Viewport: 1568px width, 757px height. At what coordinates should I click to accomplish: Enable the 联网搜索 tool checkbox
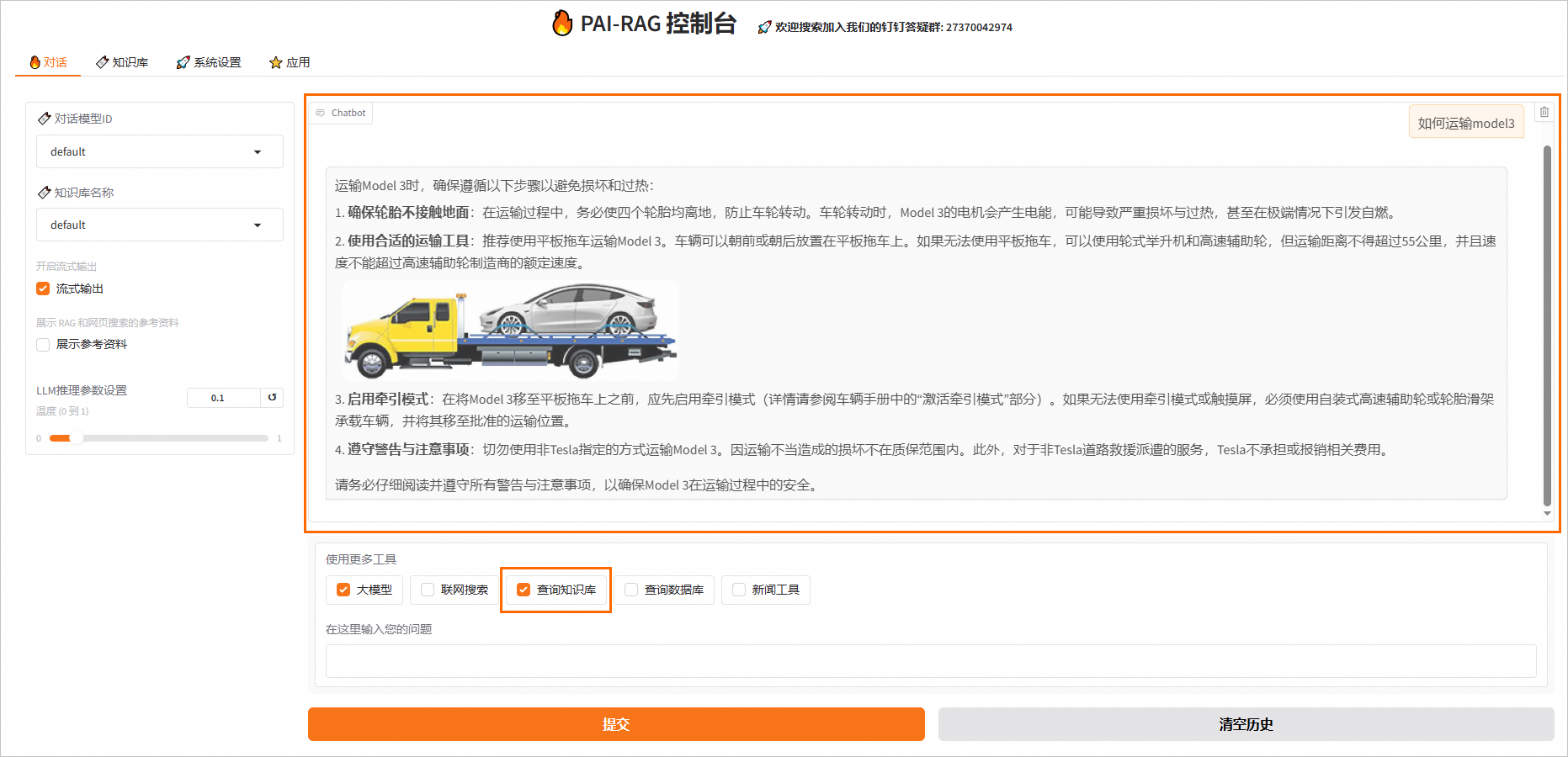(x=428, y=590)
